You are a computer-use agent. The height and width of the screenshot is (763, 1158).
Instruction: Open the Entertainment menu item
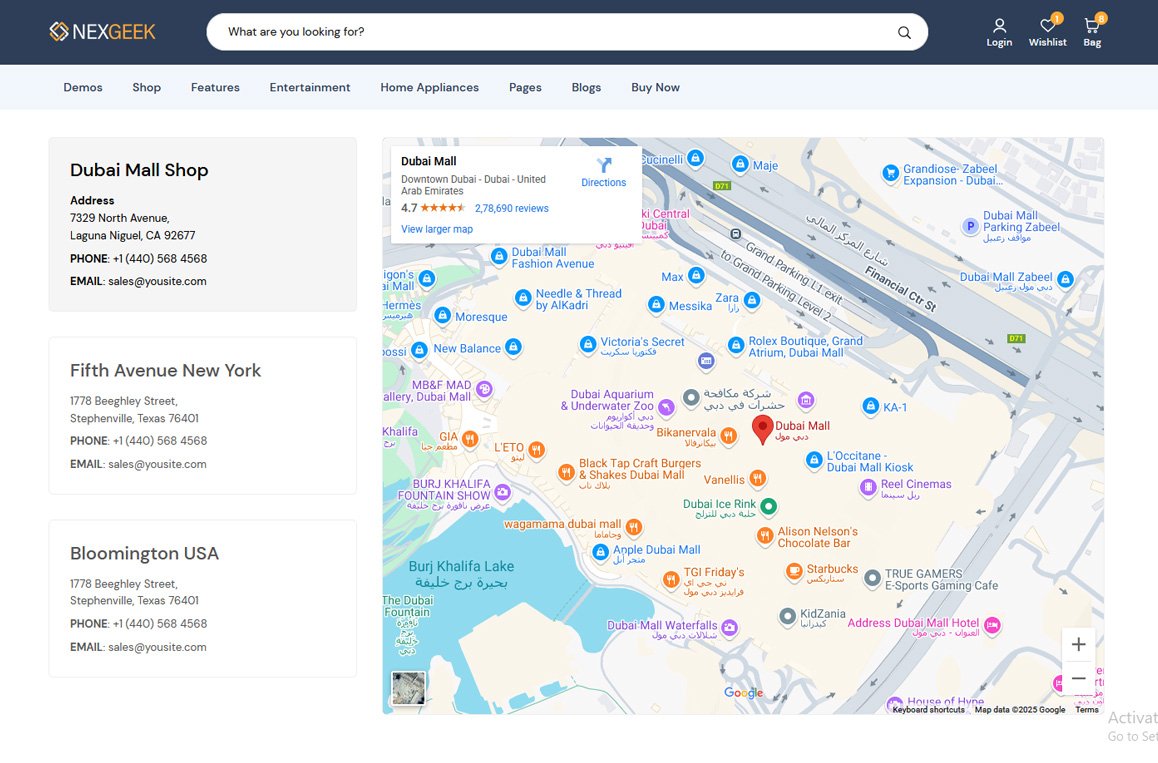tap(309, 87)
